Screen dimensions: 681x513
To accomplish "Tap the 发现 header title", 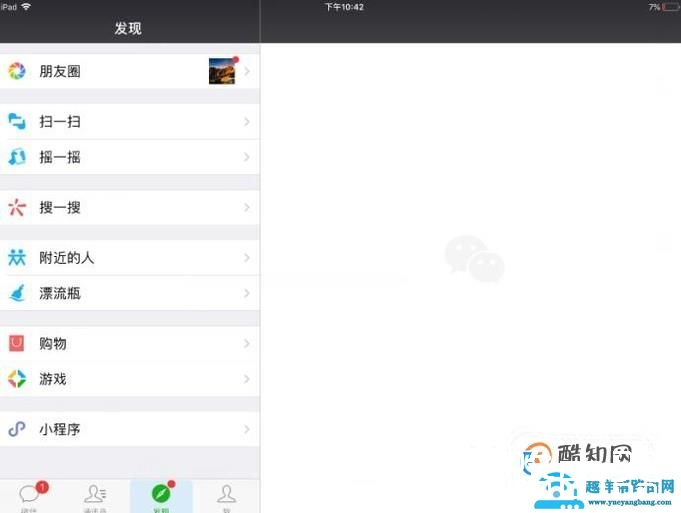I will [x=128, y=28].
